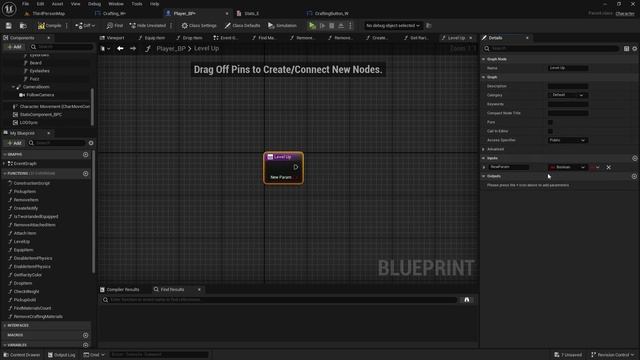Stop the play session
The image size is (640, 360).
tap(331, 26)
